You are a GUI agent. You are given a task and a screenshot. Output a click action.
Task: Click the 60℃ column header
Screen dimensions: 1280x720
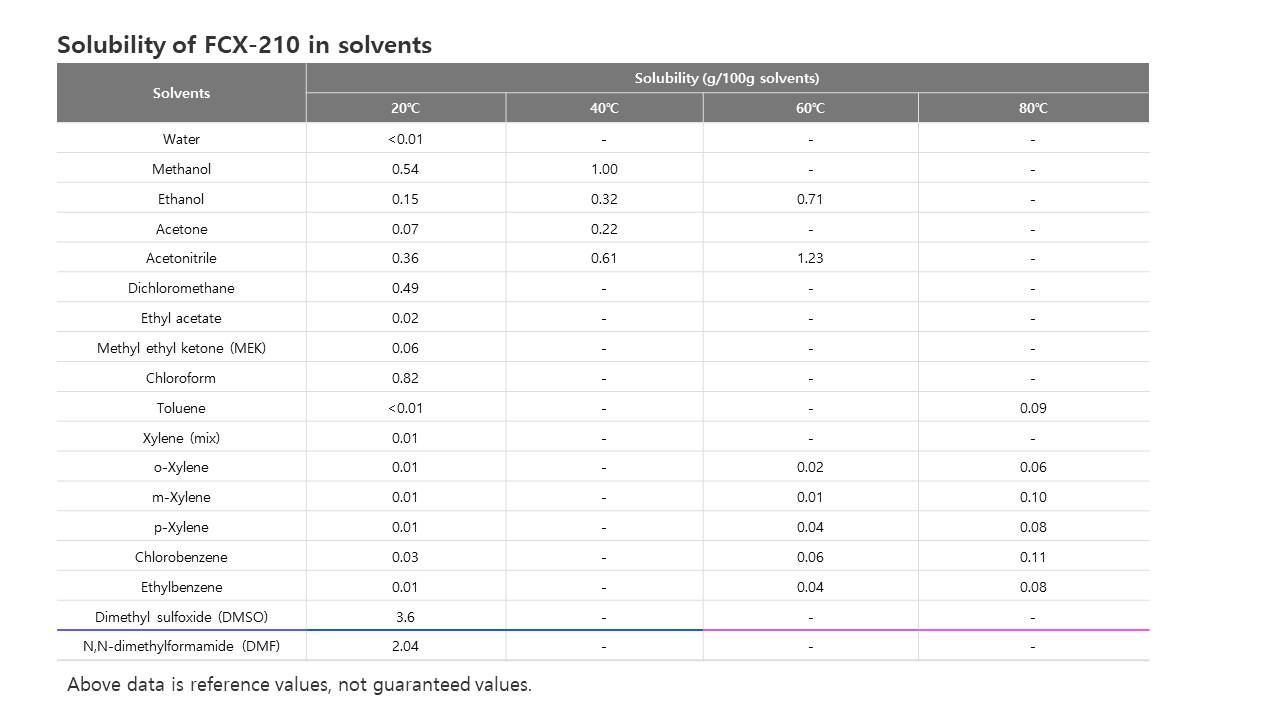click(x=810, y=108)
